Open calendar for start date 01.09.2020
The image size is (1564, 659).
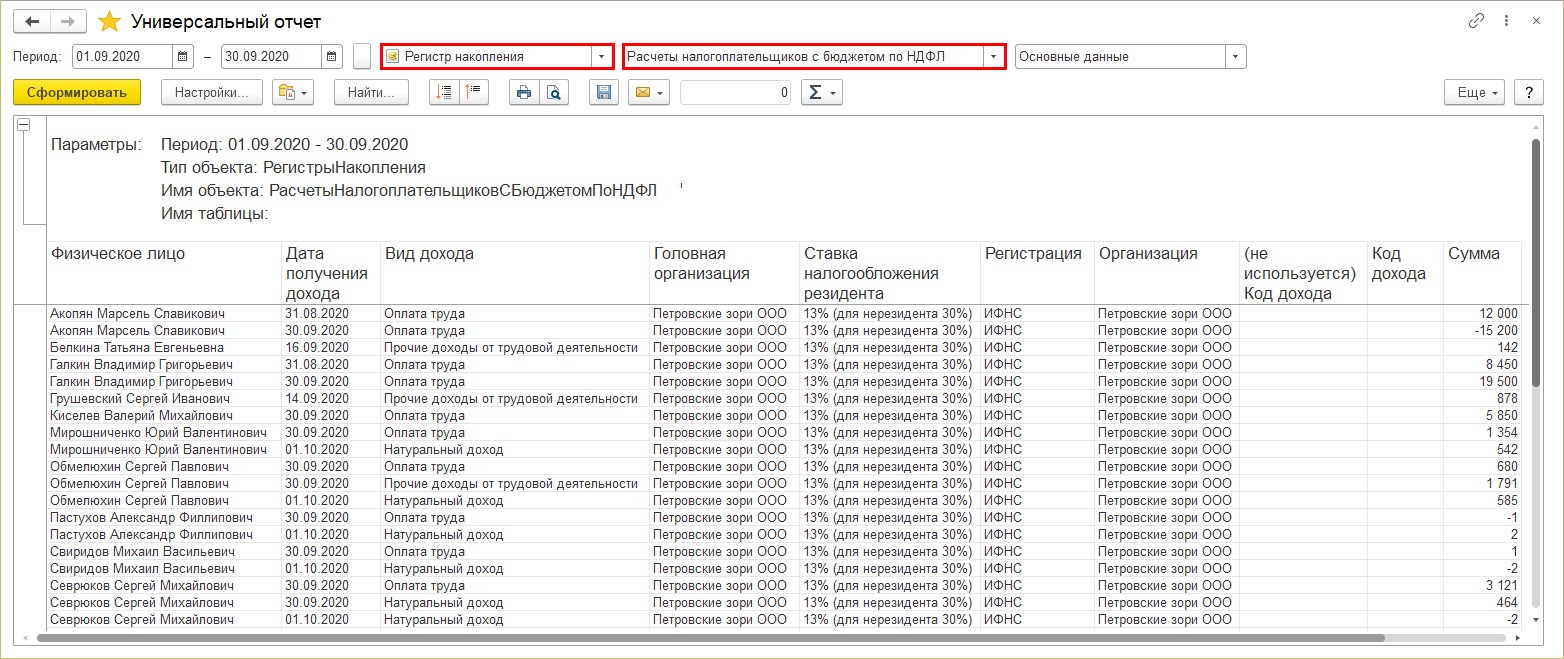click(183, 56)
